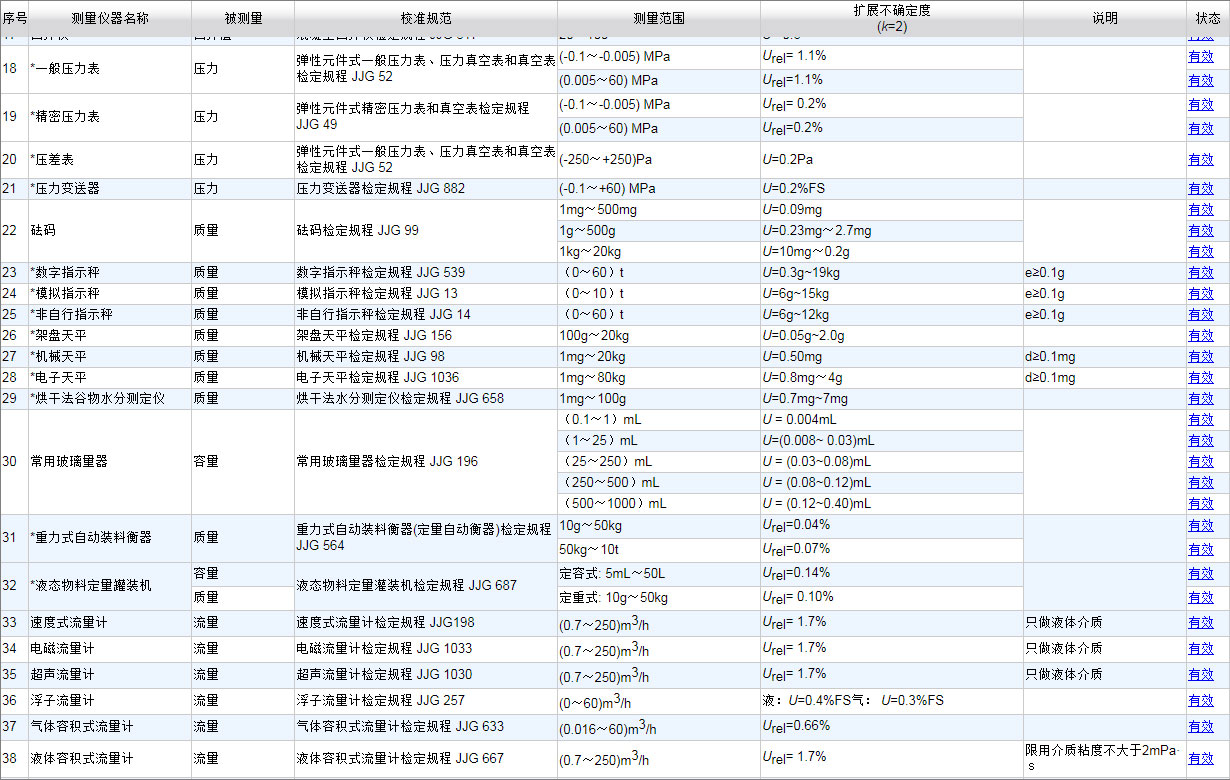Select the Urel=0.66% uncertainty cell

(892, 727)
